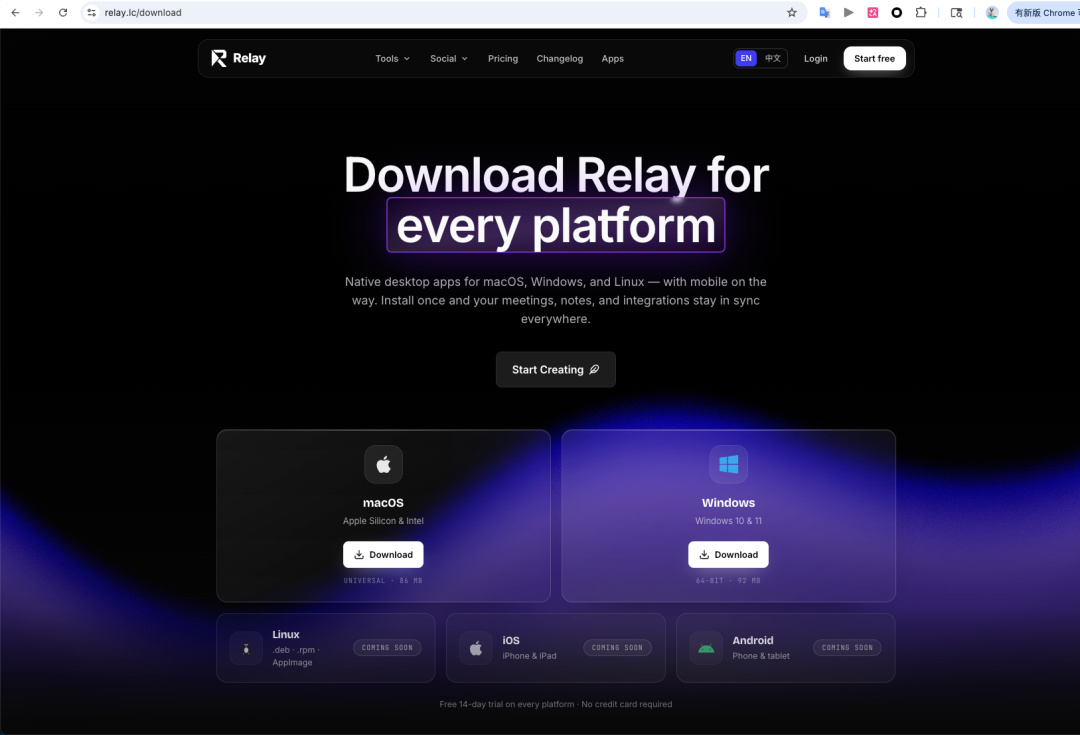Viewport: 1080px width, 735px height.
Task: Click the Linux penguin icon
Action: [x=246, y=648]
